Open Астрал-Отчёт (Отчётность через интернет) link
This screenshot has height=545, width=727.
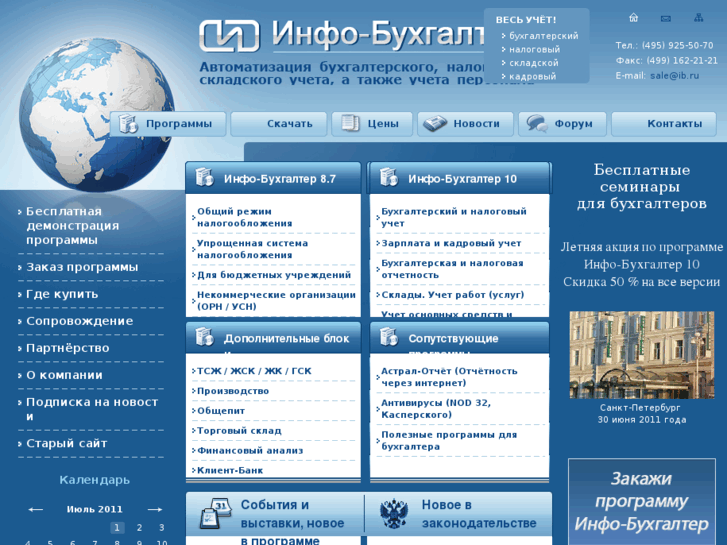tap(449, 377)
